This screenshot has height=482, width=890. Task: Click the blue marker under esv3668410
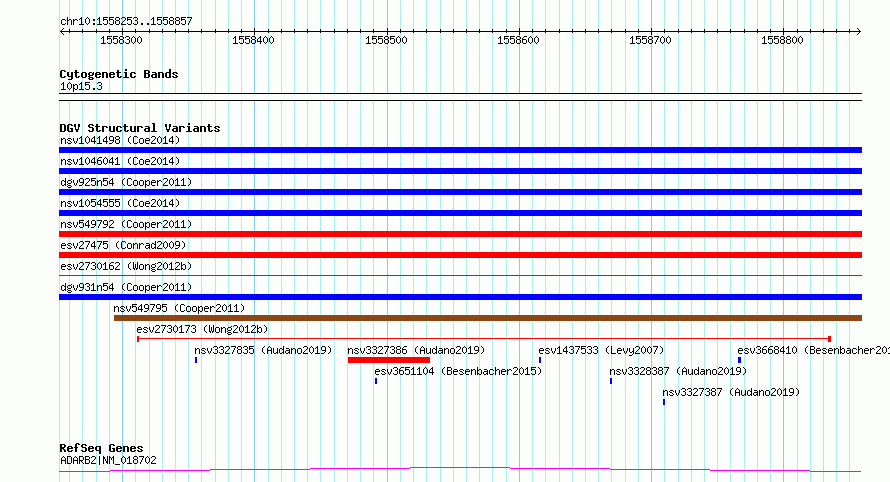[x=739, y=360]
